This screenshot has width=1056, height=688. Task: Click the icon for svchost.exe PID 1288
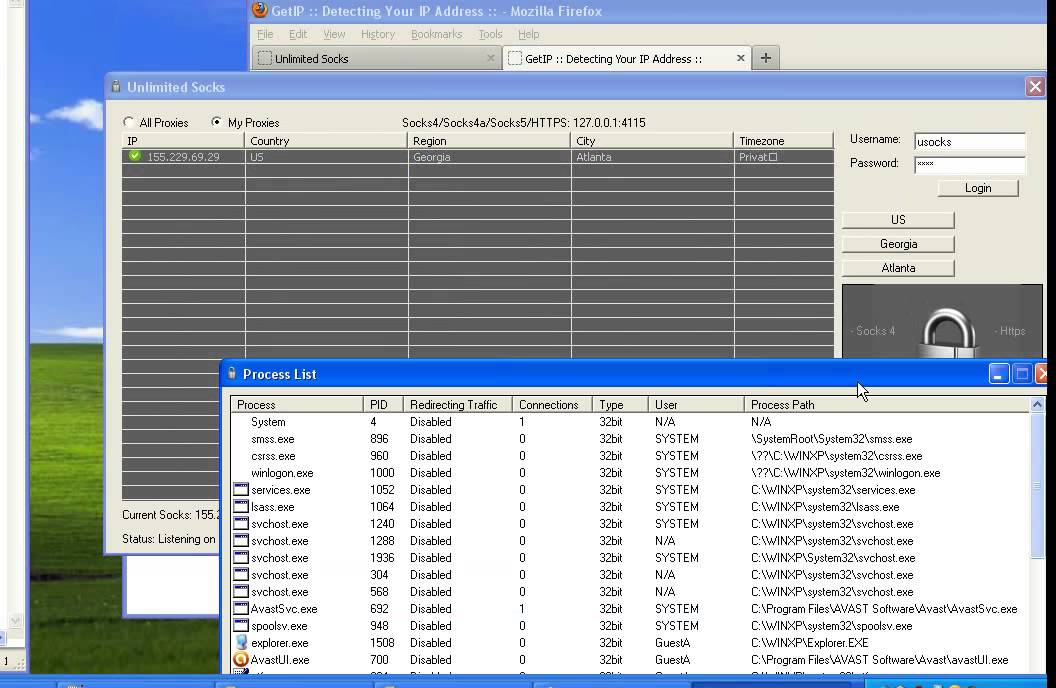[x=240, y=541]
